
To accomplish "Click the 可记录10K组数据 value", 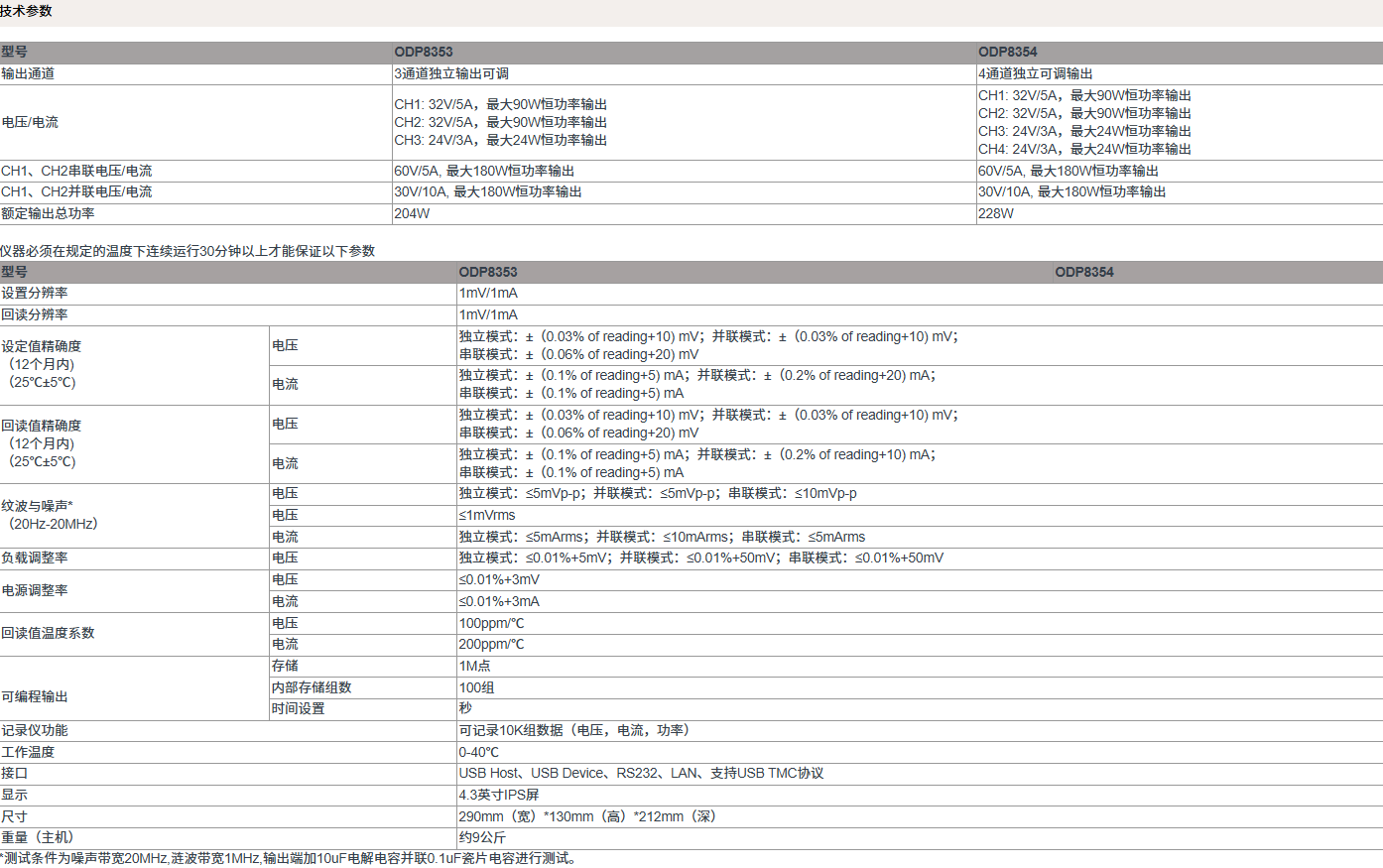I will pyautogui.click(x=574, y=730).
